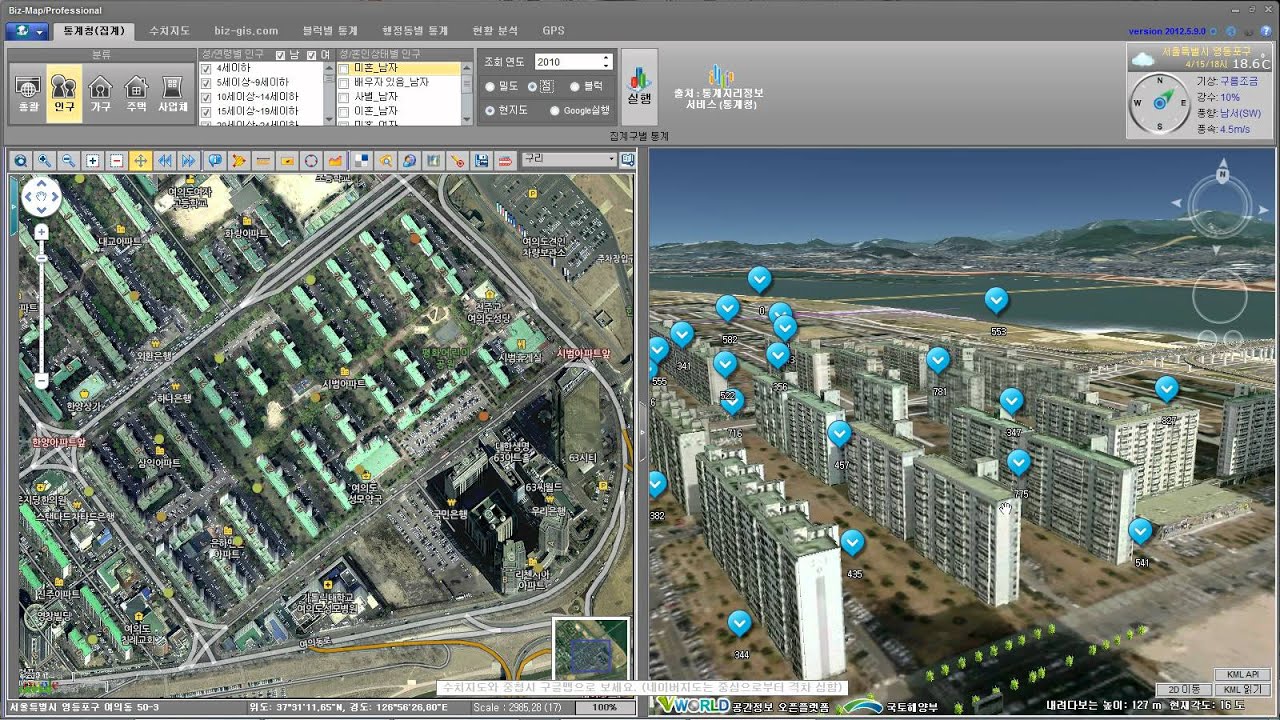Switch to the 블럭별 통계 tab
Screen dimensions: 1280x720
click(x=329, y=31)
